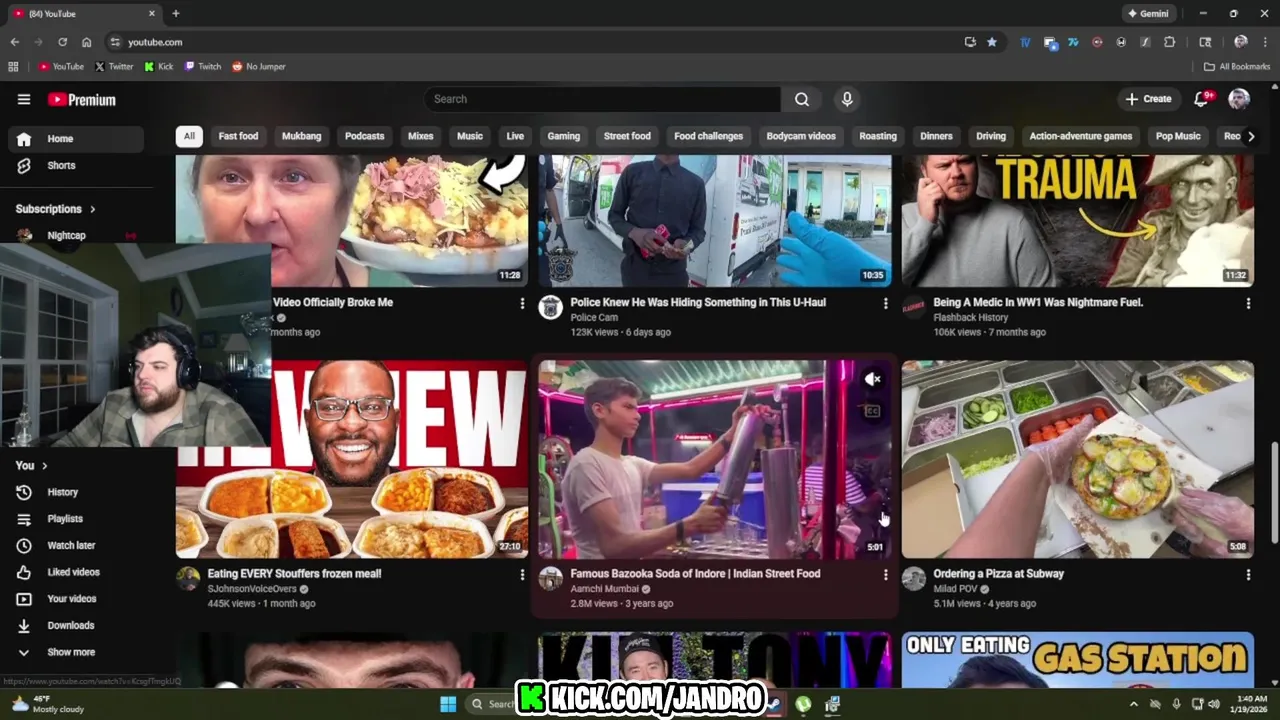Open options for Being A Medic In WW1 video
The height and width of the screenshot is (720, 1280).
[1248, 303]
